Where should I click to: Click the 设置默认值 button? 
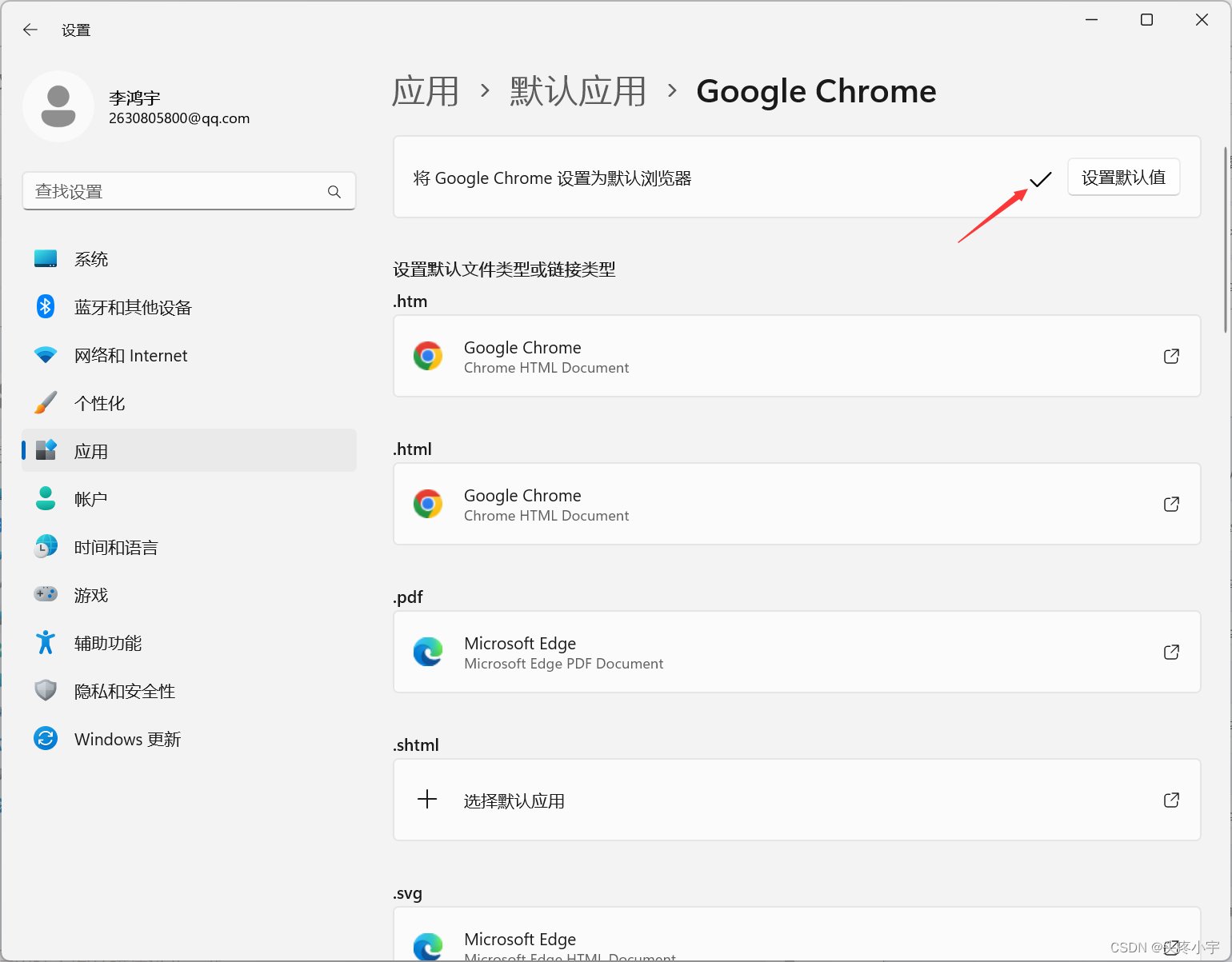click(1123, 178)
